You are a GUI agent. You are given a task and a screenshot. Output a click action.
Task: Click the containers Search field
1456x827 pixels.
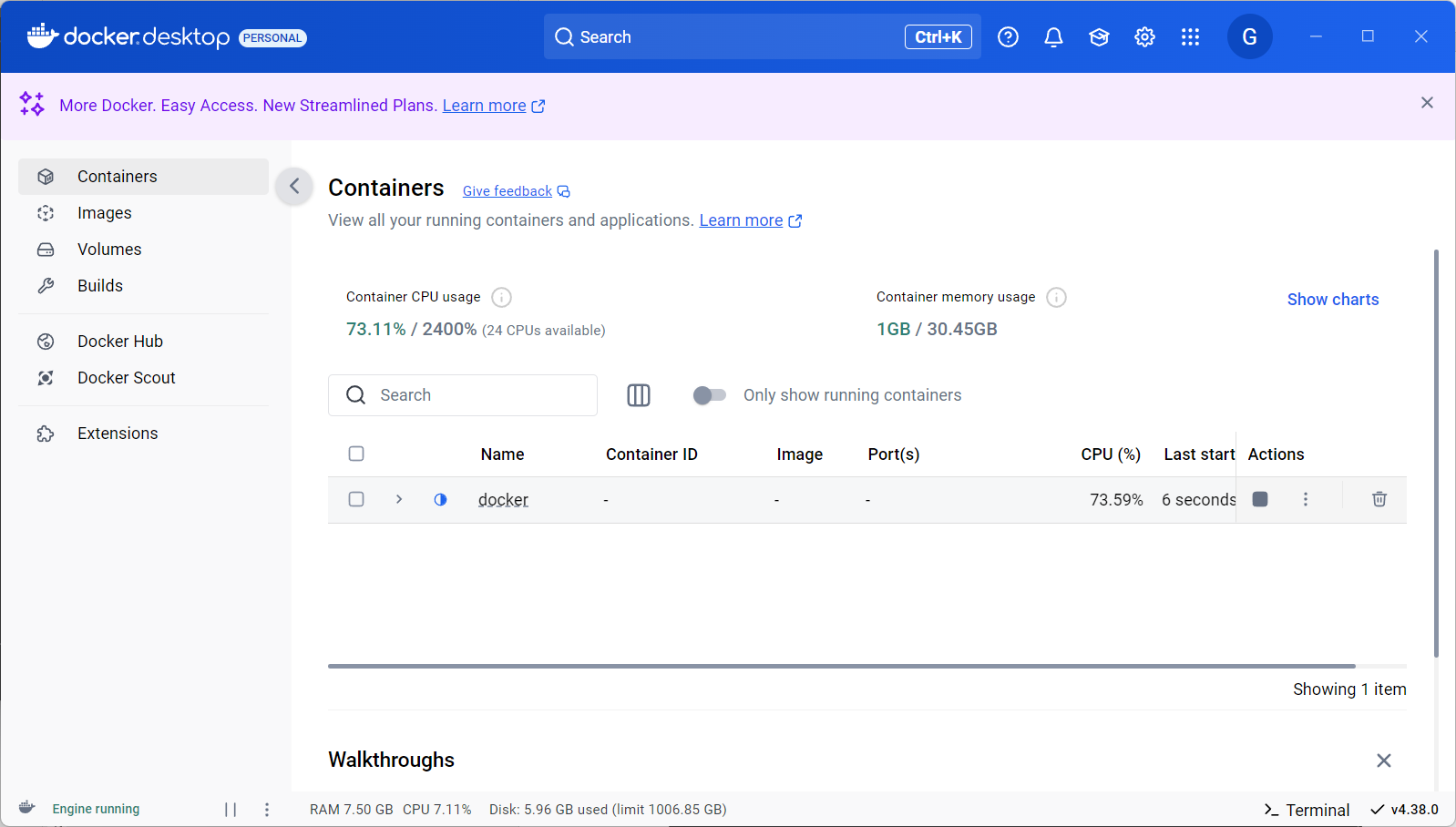463,395
